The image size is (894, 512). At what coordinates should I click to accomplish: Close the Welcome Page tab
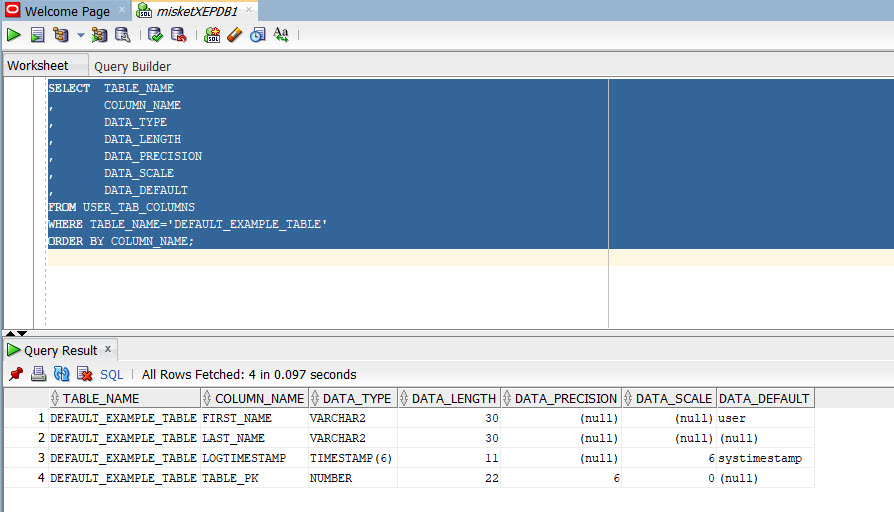coord(121,10)
